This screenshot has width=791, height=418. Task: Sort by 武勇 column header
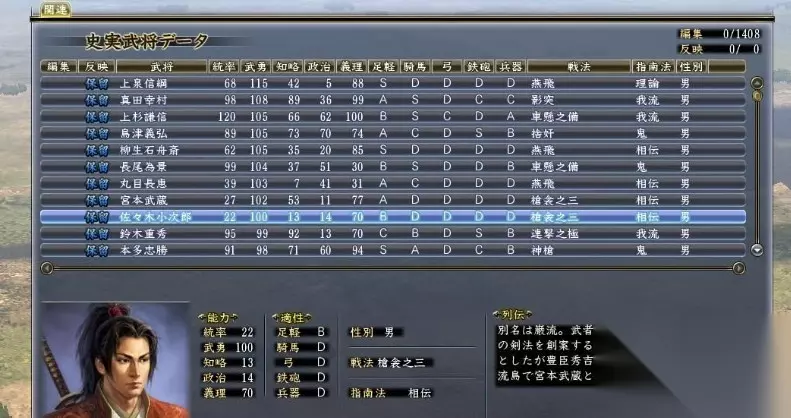(256, 67)
